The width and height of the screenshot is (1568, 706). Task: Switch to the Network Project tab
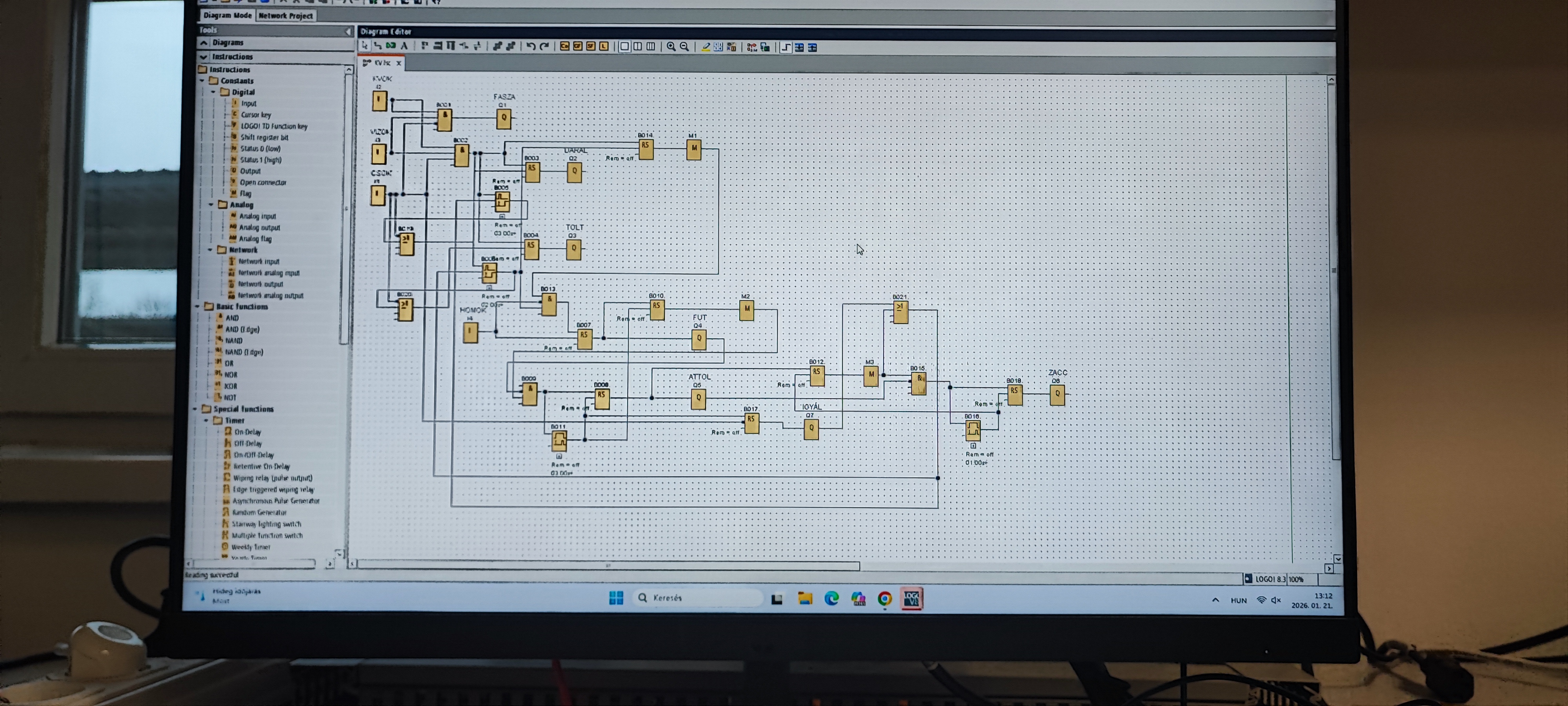click(x=285, y=16)
